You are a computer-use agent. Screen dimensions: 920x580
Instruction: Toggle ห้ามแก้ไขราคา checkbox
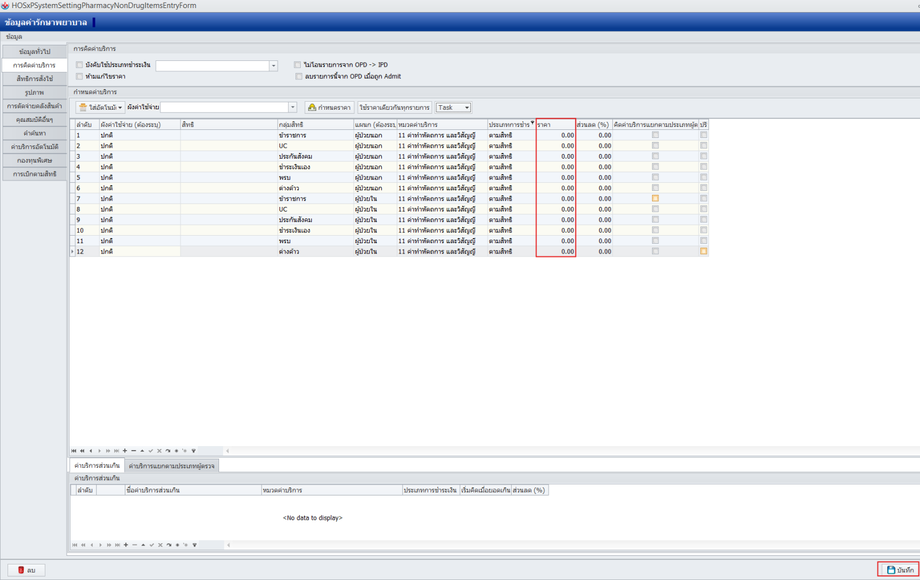pyautogui.click(x=79, y=77)
